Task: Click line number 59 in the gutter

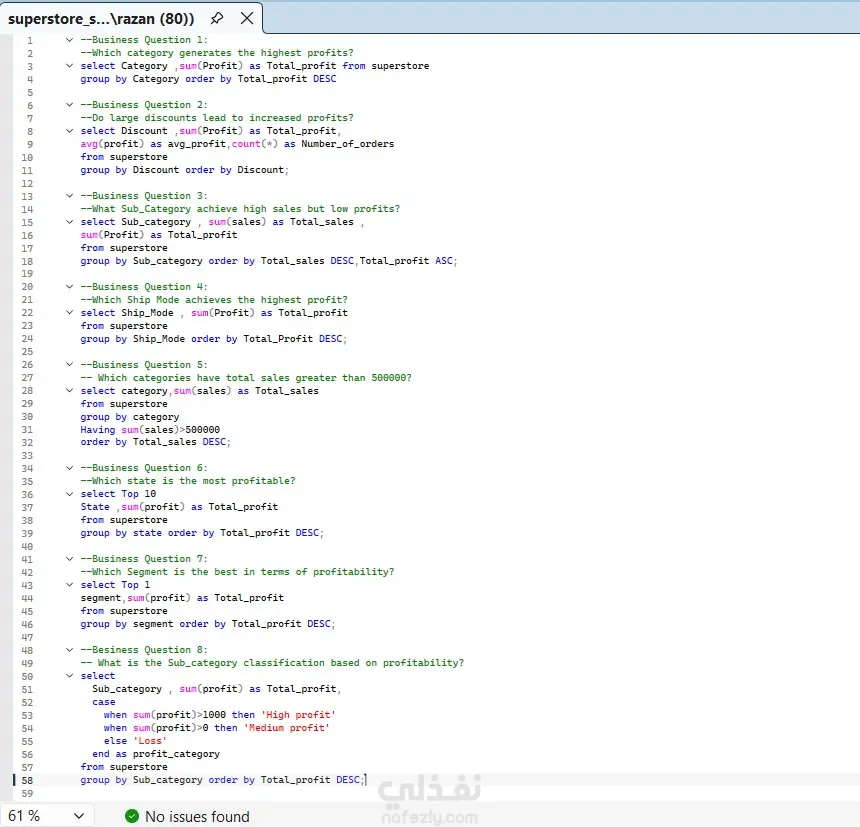Action: (x=27, y=794)
